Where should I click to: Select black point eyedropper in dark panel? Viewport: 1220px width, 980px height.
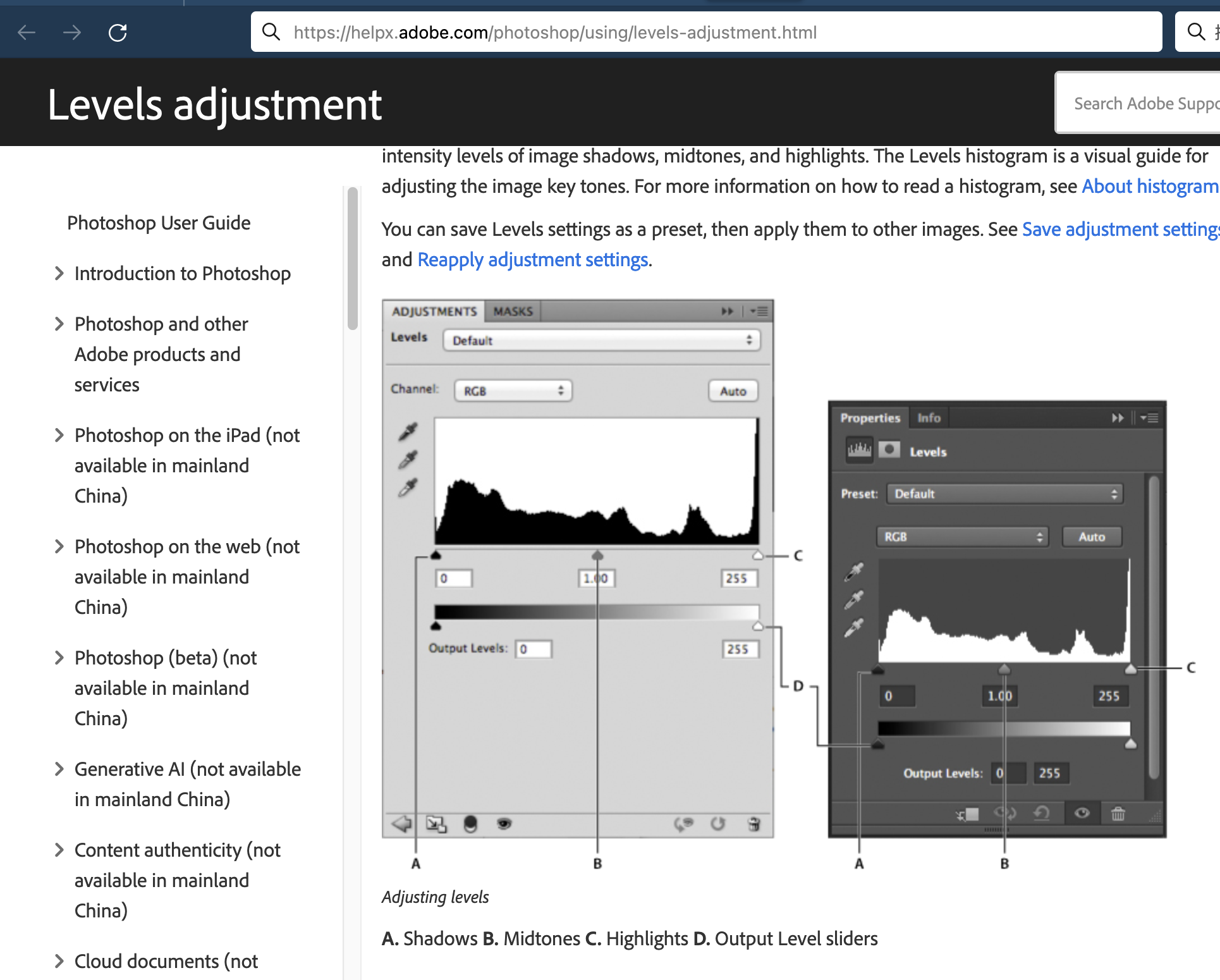coord(854,572)
